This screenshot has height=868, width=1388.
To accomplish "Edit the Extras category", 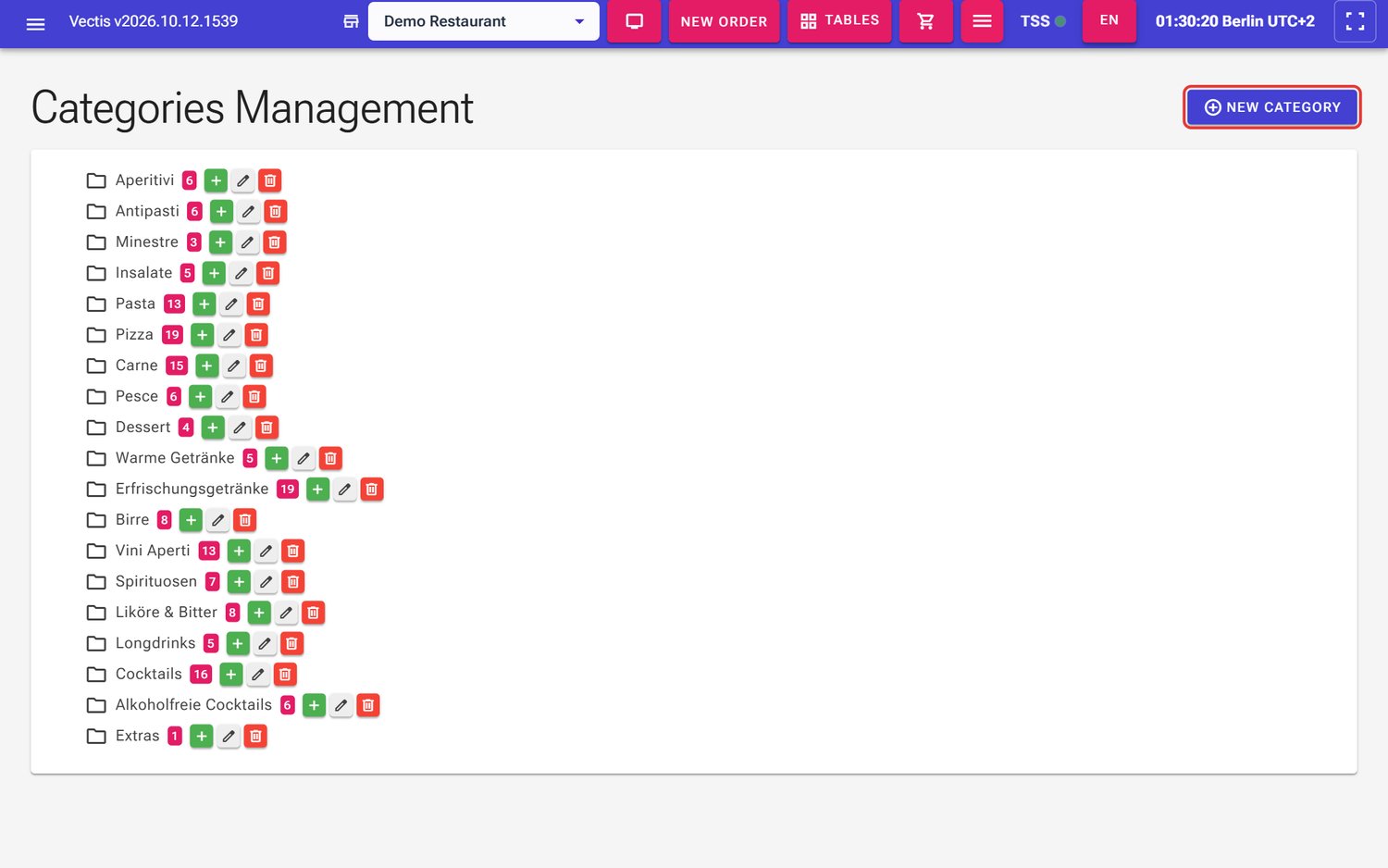I will (x=229, y=737).
